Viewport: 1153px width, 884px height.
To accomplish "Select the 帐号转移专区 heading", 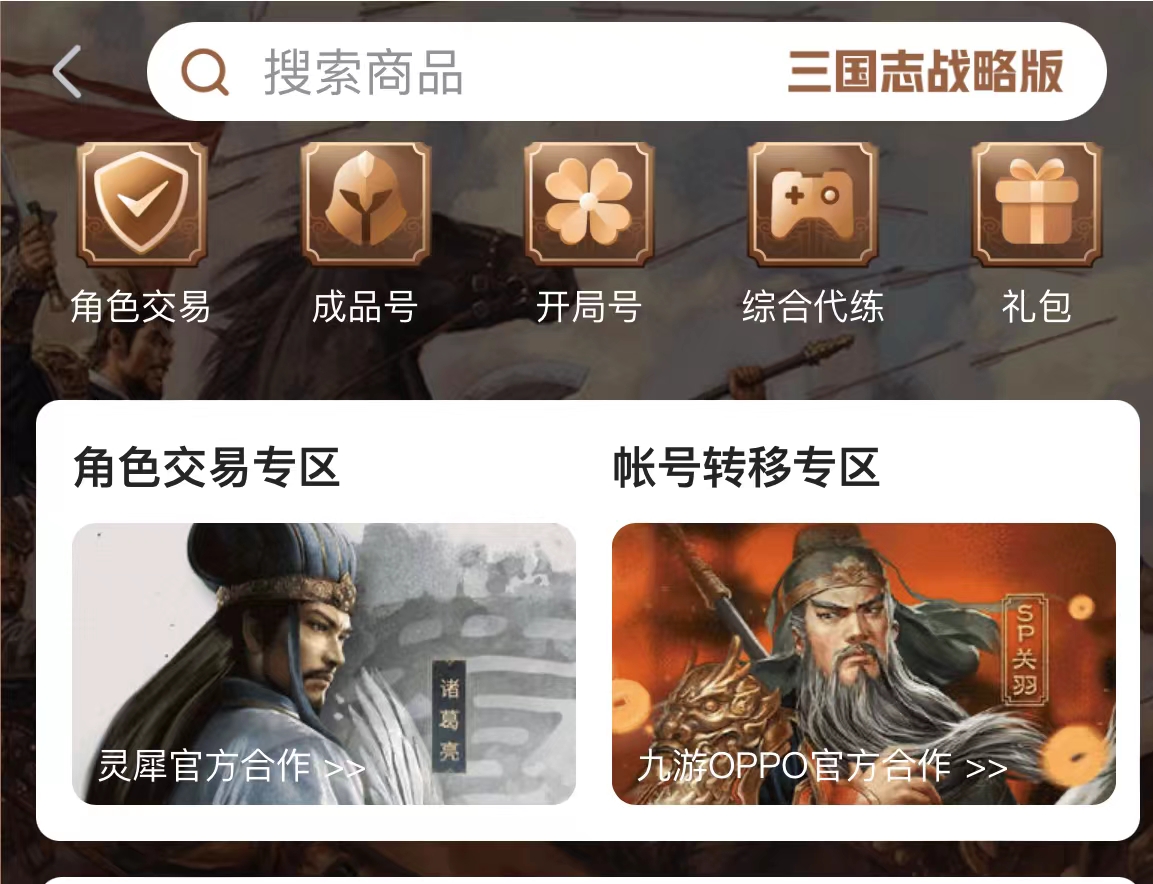I will pos(746,467).
